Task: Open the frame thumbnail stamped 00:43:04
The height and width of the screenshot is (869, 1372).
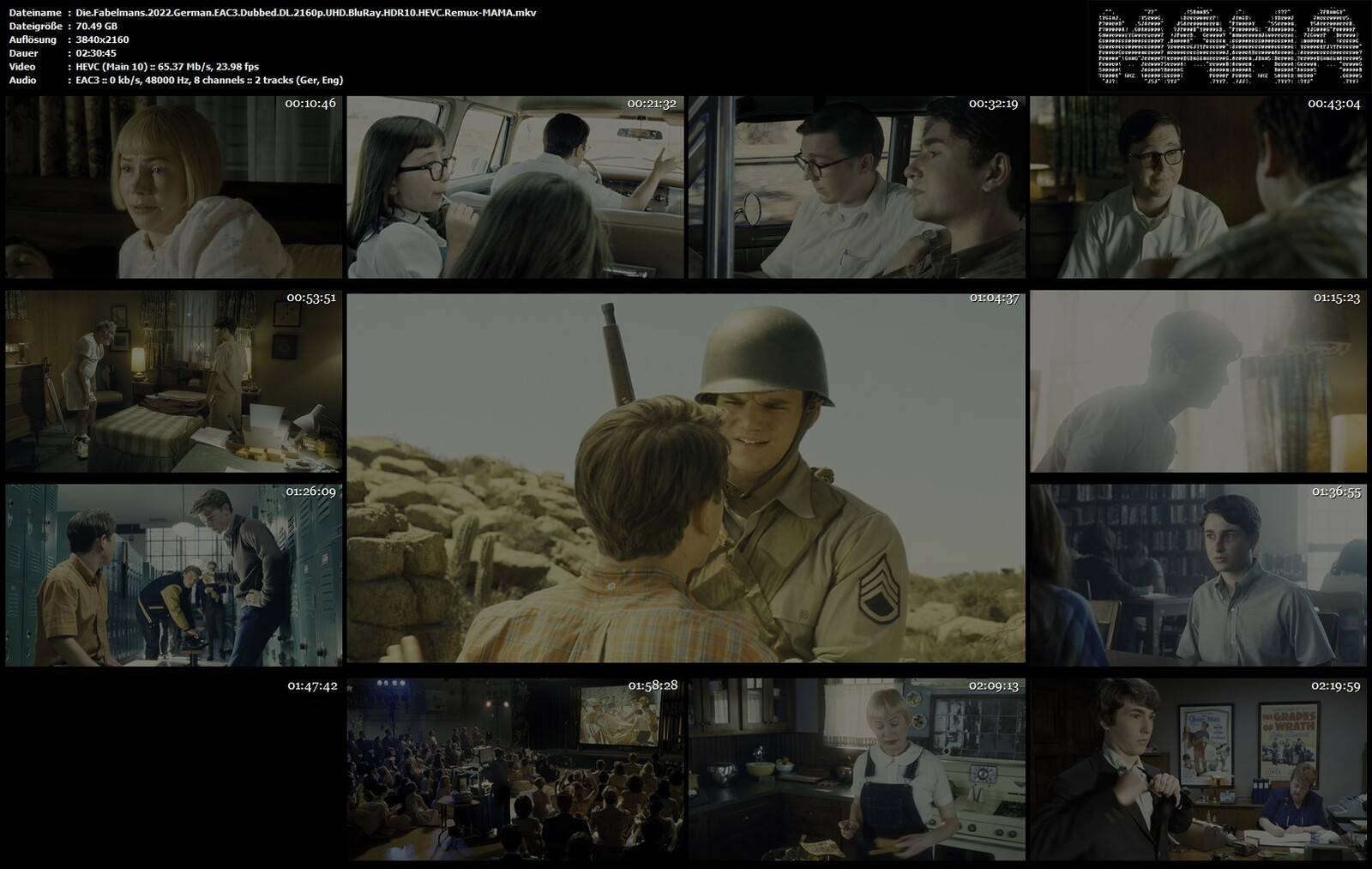Action: click(x=1198, y=187)
